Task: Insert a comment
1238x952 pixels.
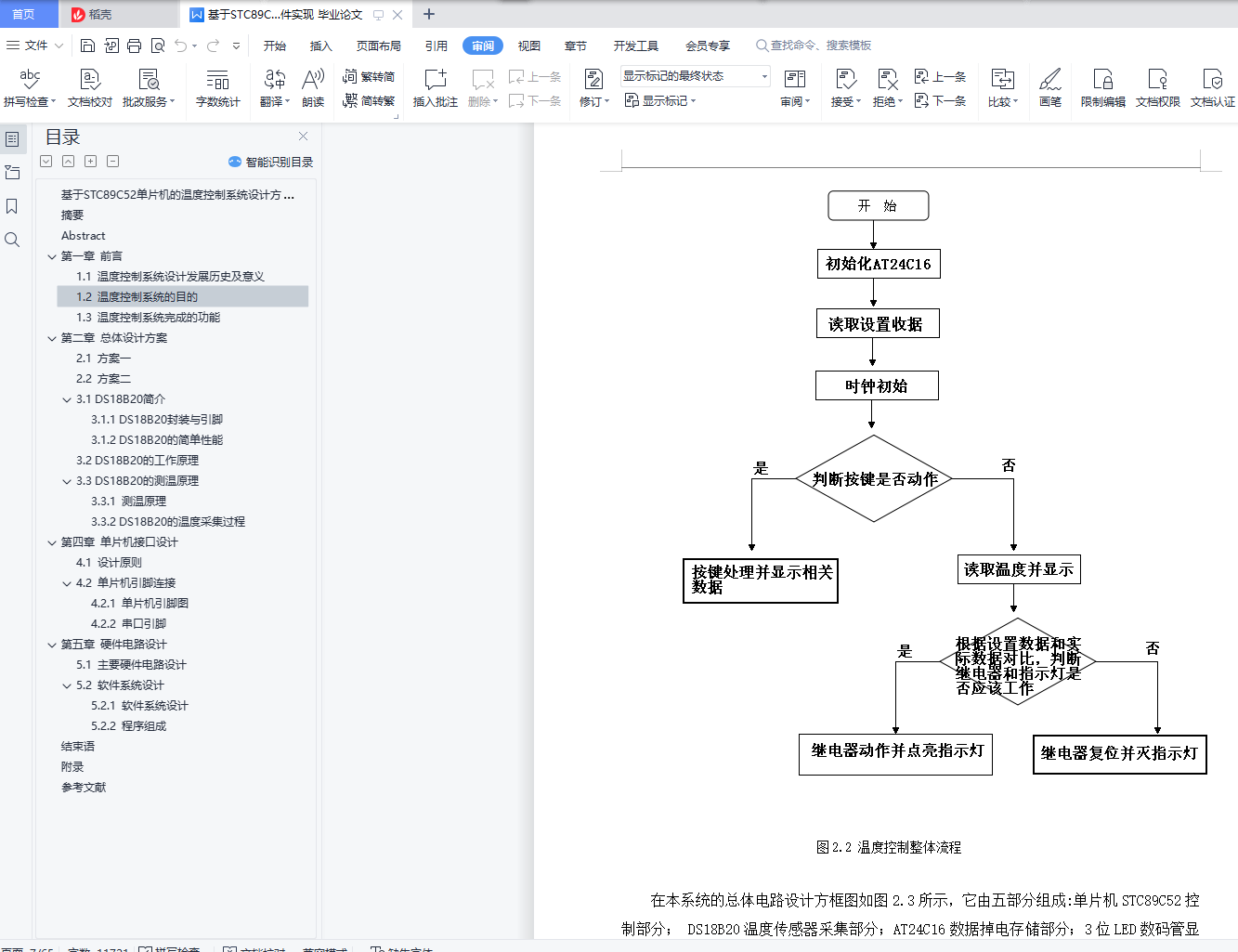Action: pos(436,87)
